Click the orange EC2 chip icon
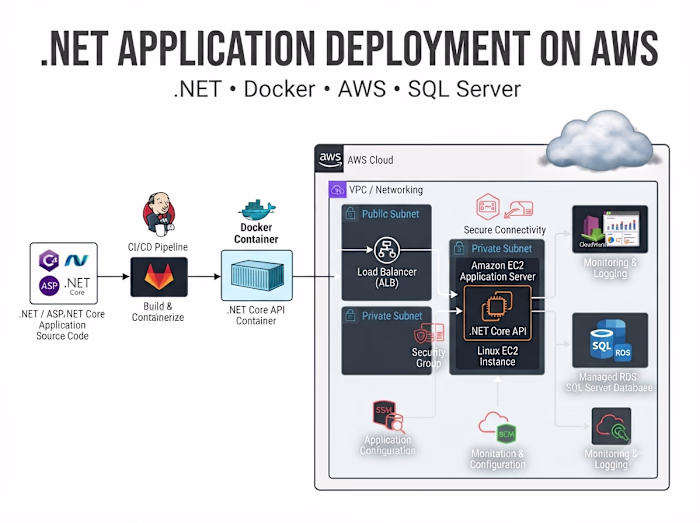Viewport: 700px width, 523px height. [497, 306]
